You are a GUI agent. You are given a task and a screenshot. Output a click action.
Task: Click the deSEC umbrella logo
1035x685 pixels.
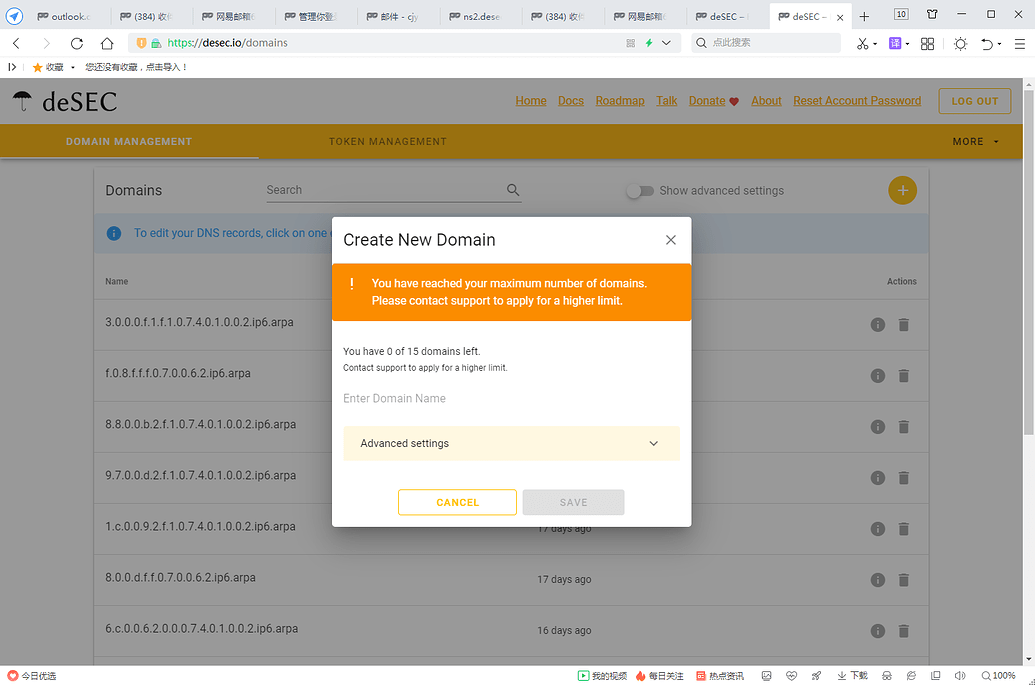[22, 100]
